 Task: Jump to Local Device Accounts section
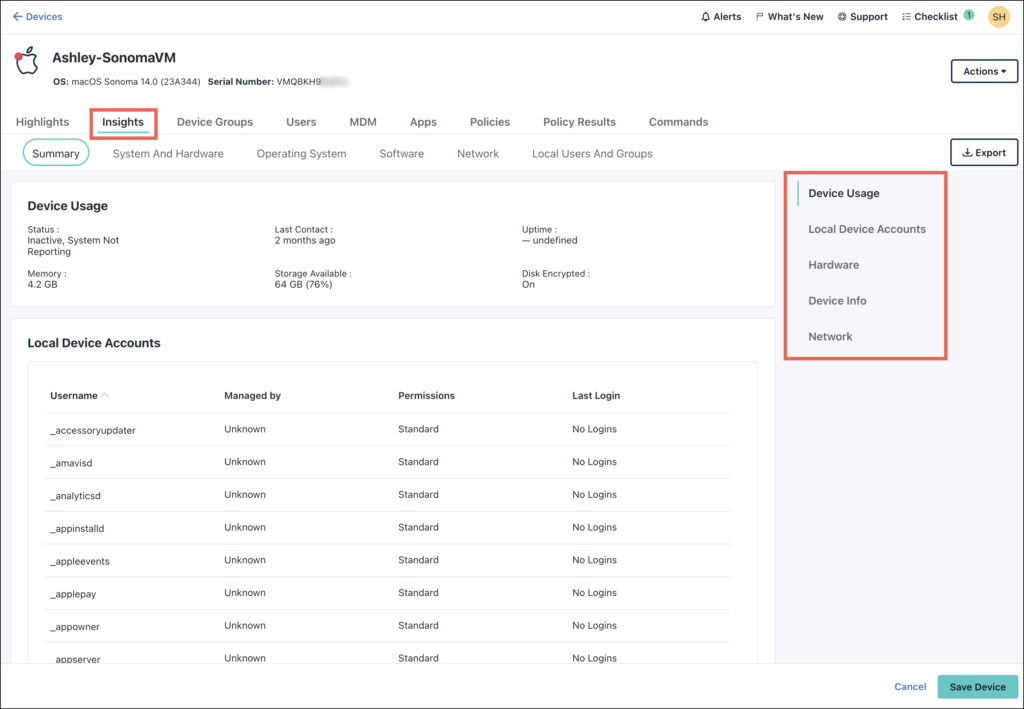867,229
